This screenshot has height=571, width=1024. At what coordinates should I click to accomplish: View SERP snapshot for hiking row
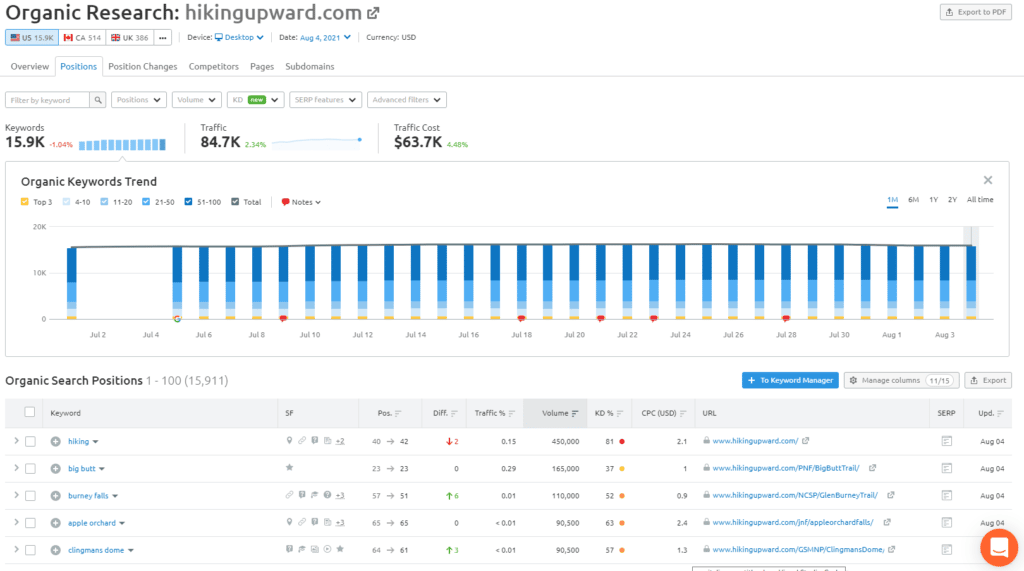pos(946,442)
